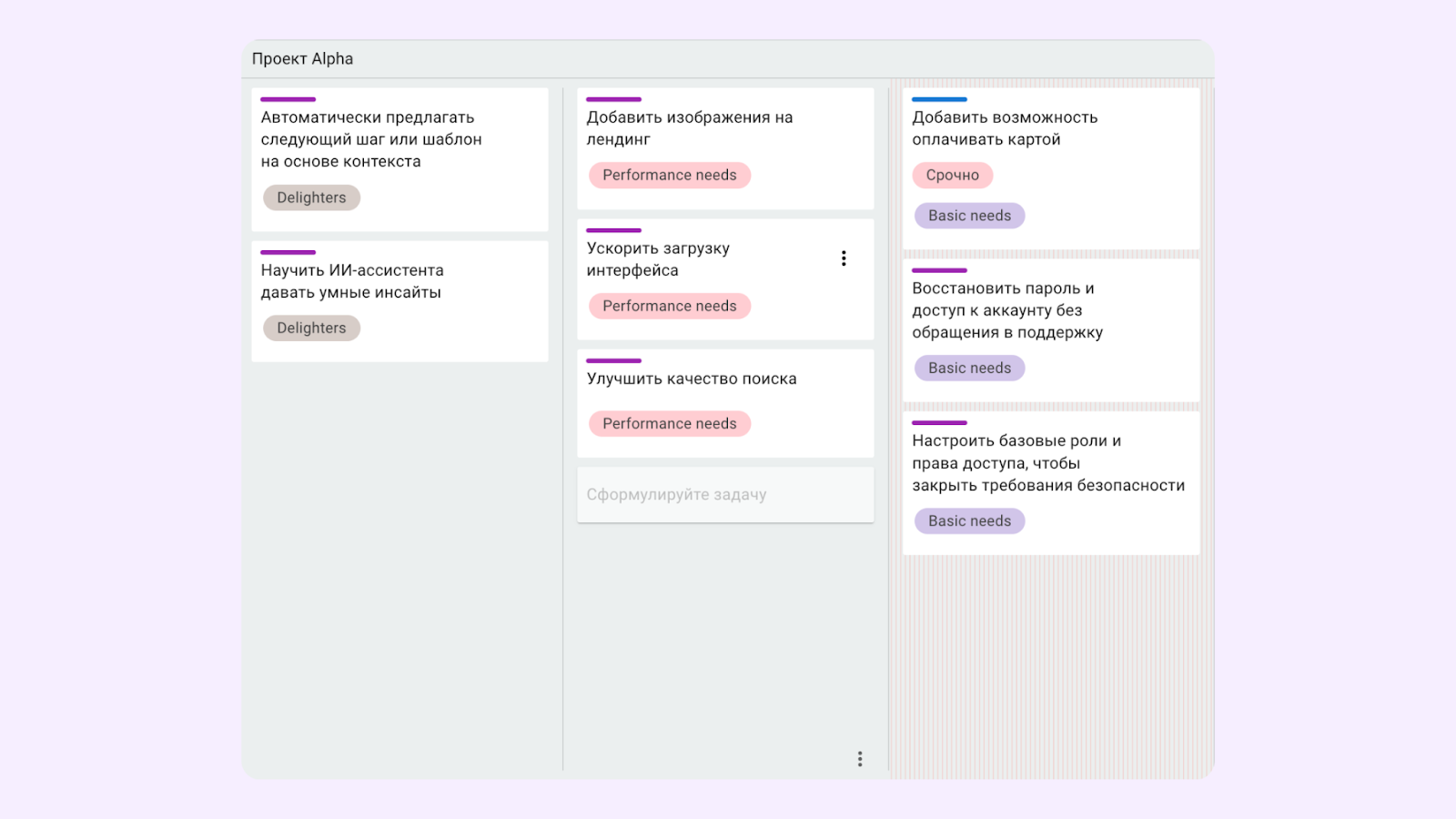
Task: Click the blue color bar on payment card
Action: click(938, 99)
